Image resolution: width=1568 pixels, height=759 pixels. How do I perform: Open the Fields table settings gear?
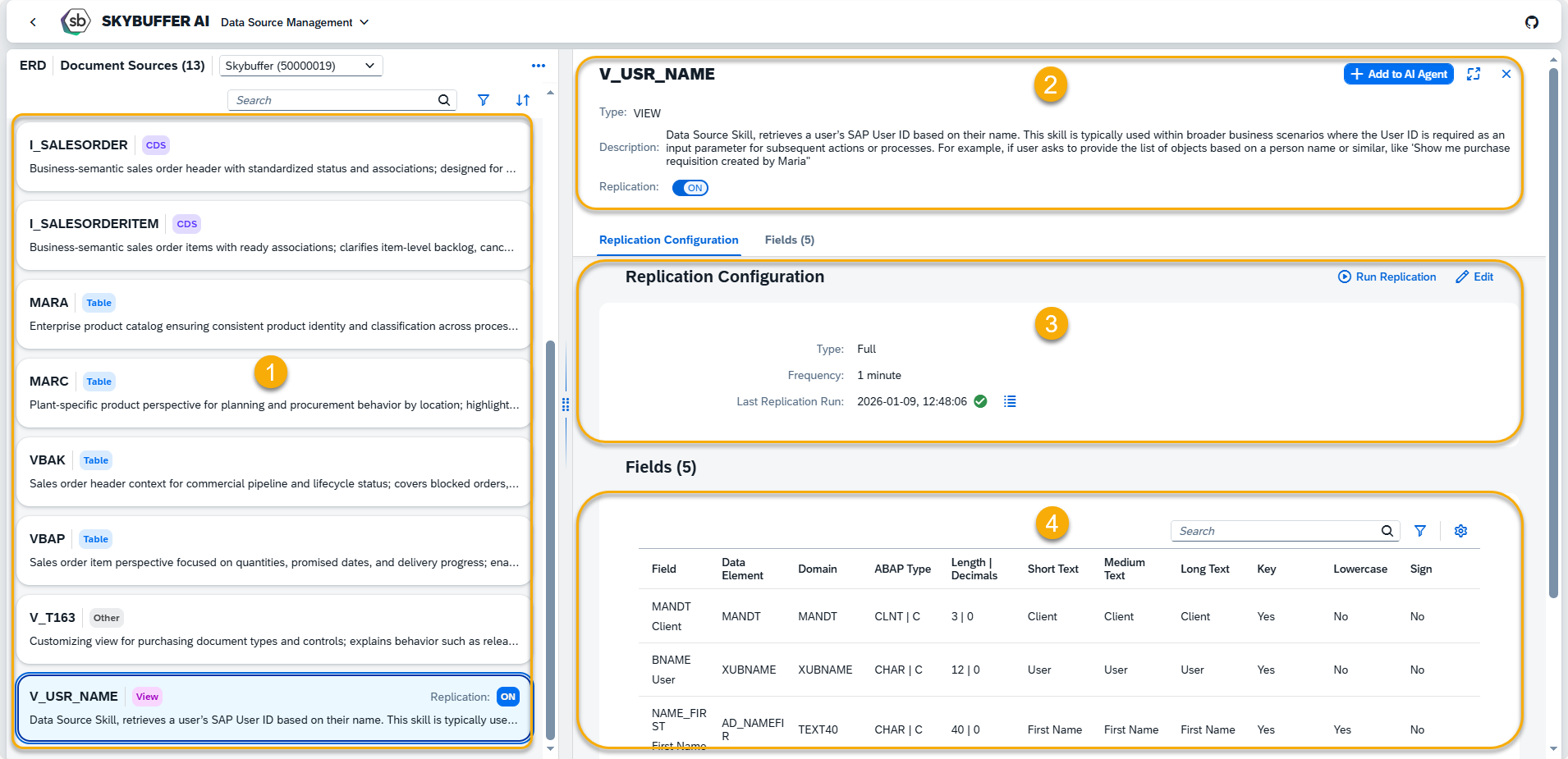1460,531
